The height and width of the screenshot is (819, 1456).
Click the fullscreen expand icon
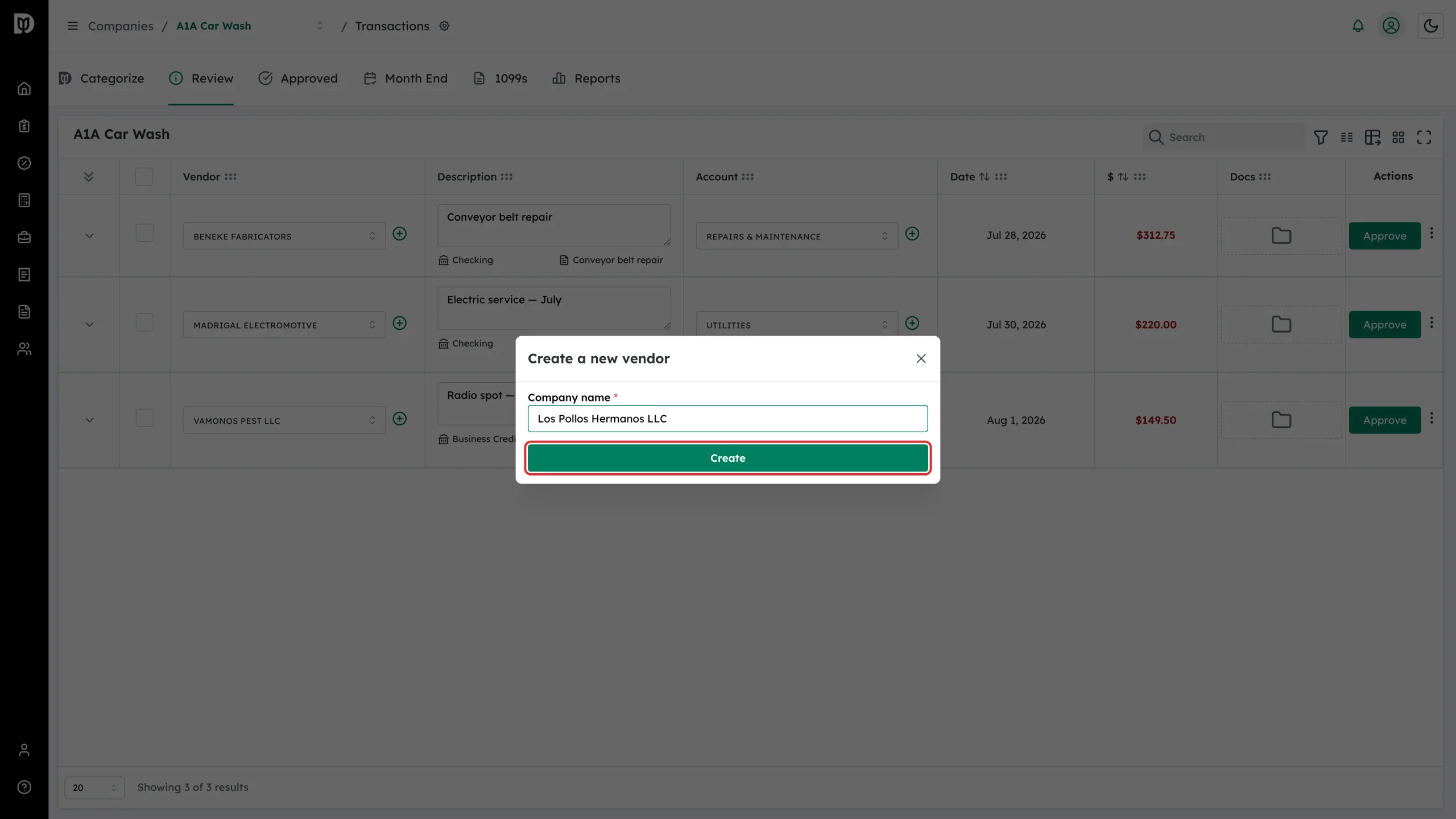[1424, 137]
